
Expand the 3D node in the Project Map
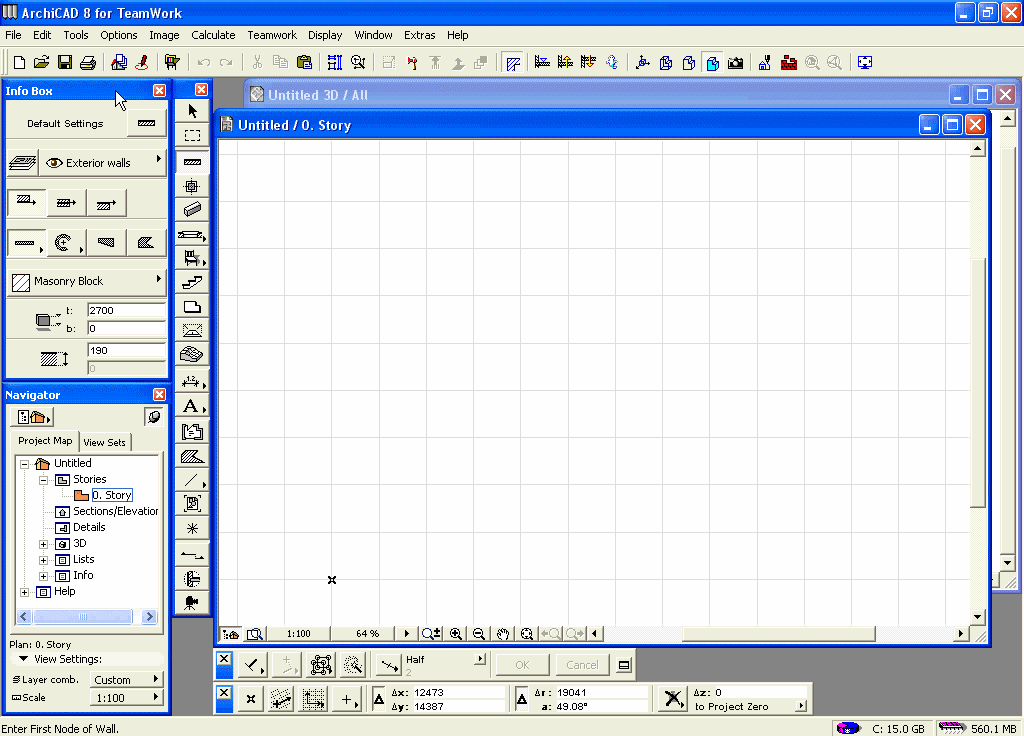coord(44,544)
